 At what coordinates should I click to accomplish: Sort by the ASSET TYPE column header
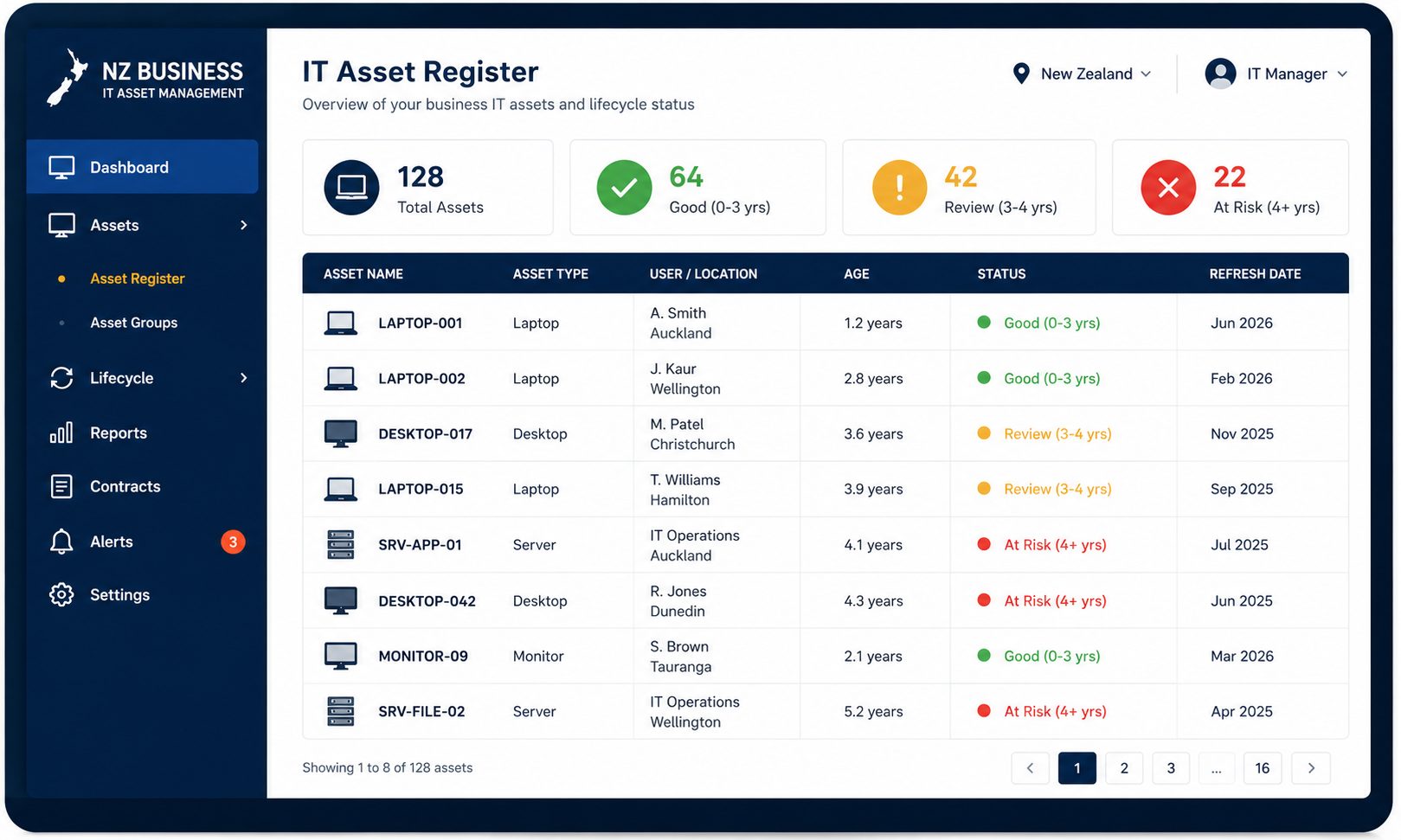tap(550, 274)
